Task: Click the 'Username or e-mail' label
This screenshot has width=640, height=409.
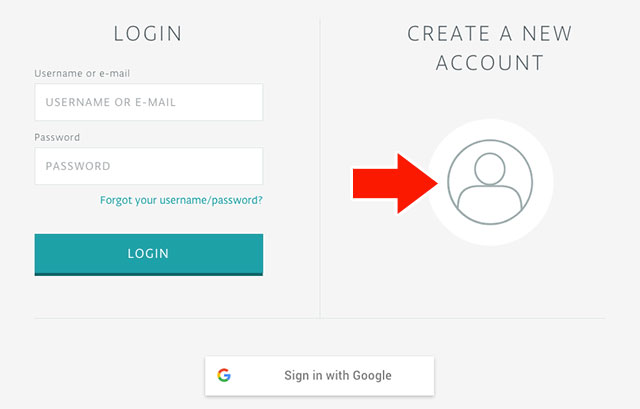Action: pyautogui.click(x=82, y=73)
